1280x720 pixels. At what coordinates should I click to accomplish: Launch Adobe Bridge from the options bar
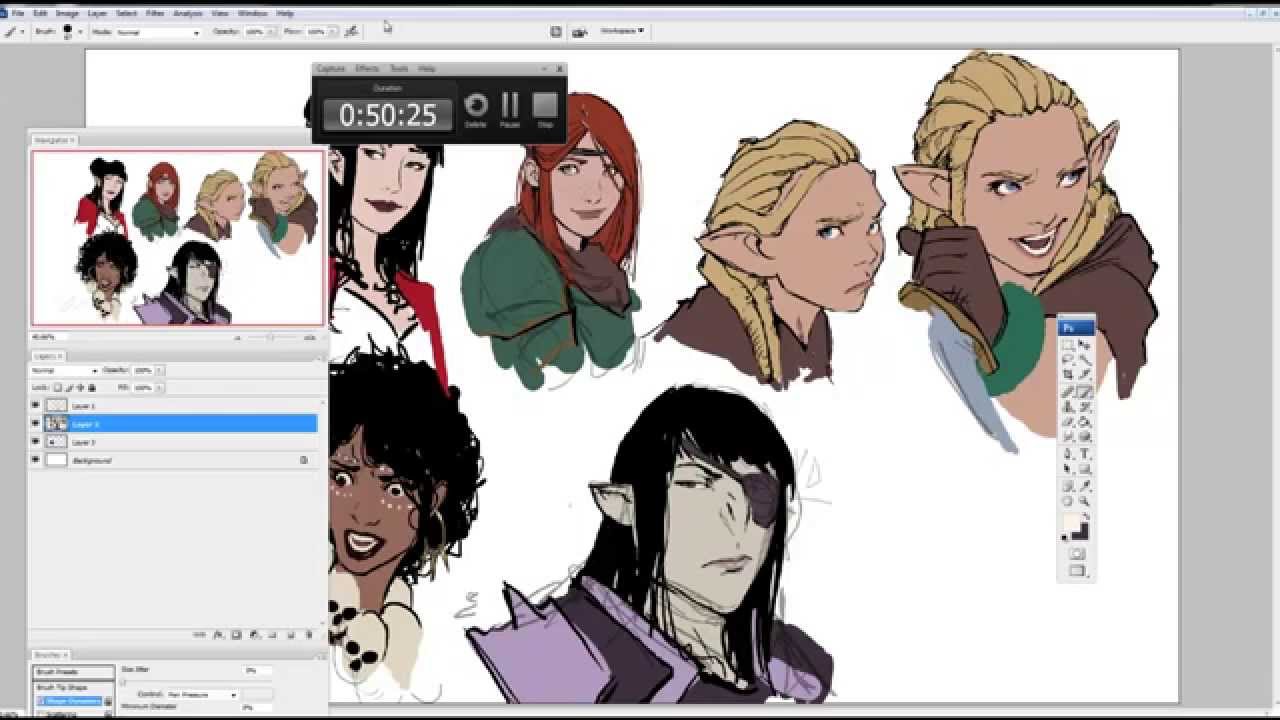coord(579,32)
